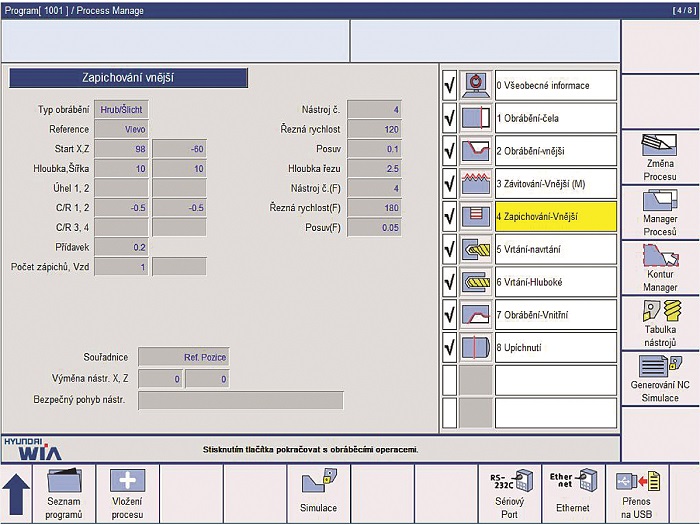Open Seznam programů folder

coord(64,494)
